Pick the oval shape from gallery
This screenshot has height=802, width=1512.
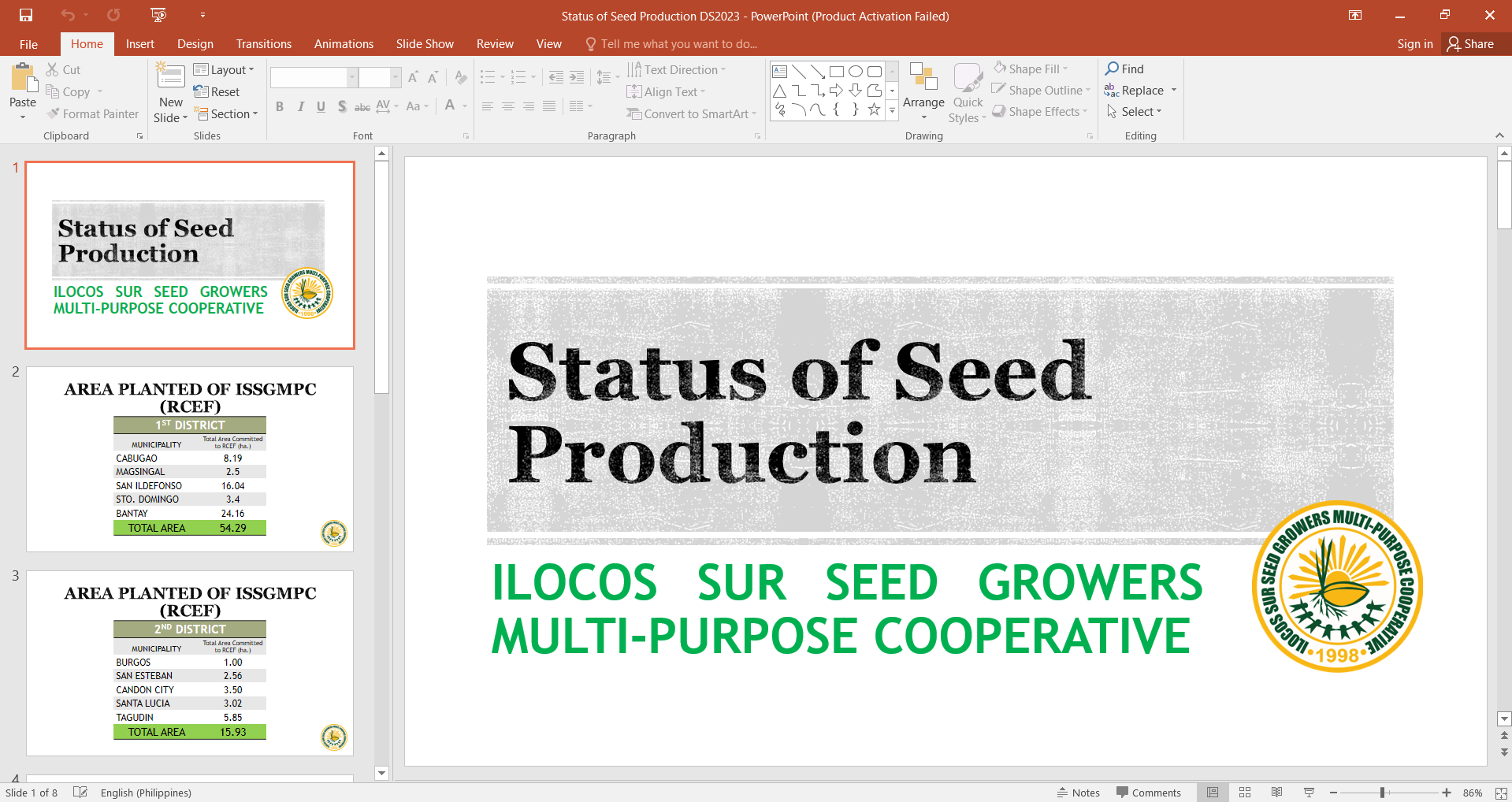tap(856, 72)
